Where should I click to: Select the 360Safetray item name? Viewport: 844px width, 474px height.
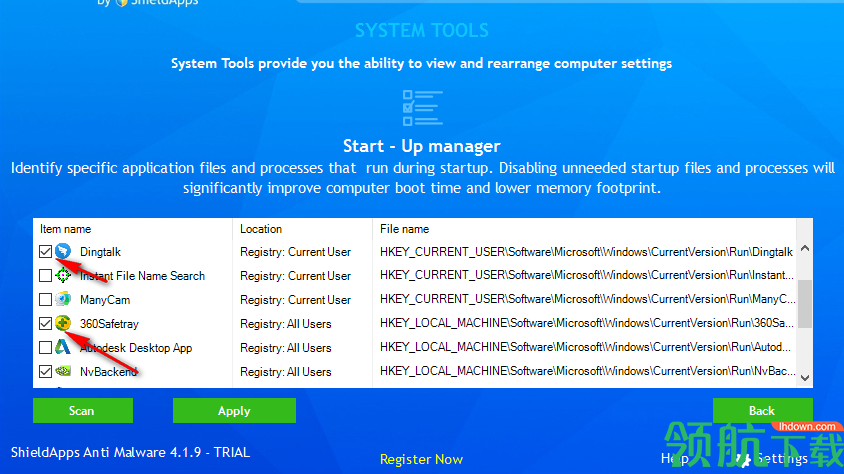109,324
